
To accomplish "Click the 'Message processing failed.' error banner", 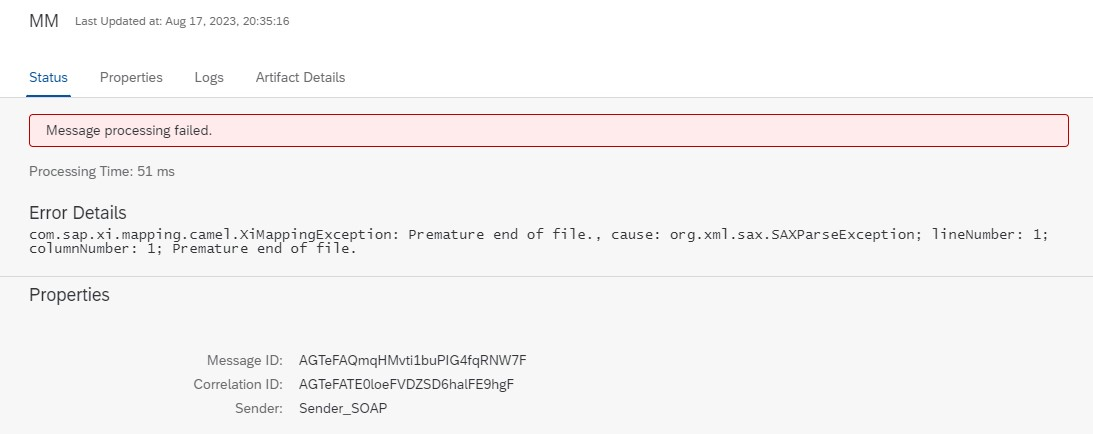I will click(549, 130).
